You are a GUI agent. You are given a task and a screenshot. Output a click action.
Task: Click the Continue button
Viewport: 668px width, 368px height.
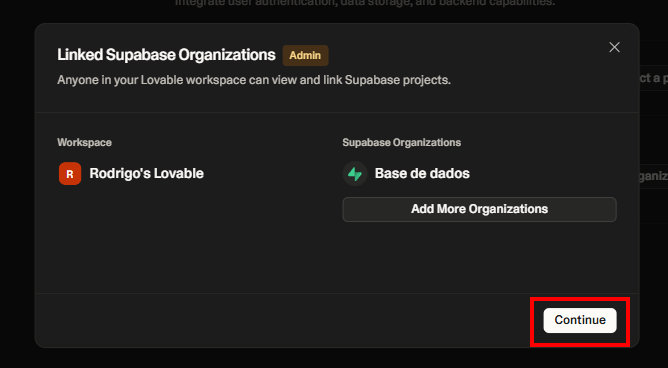point(579,320)
